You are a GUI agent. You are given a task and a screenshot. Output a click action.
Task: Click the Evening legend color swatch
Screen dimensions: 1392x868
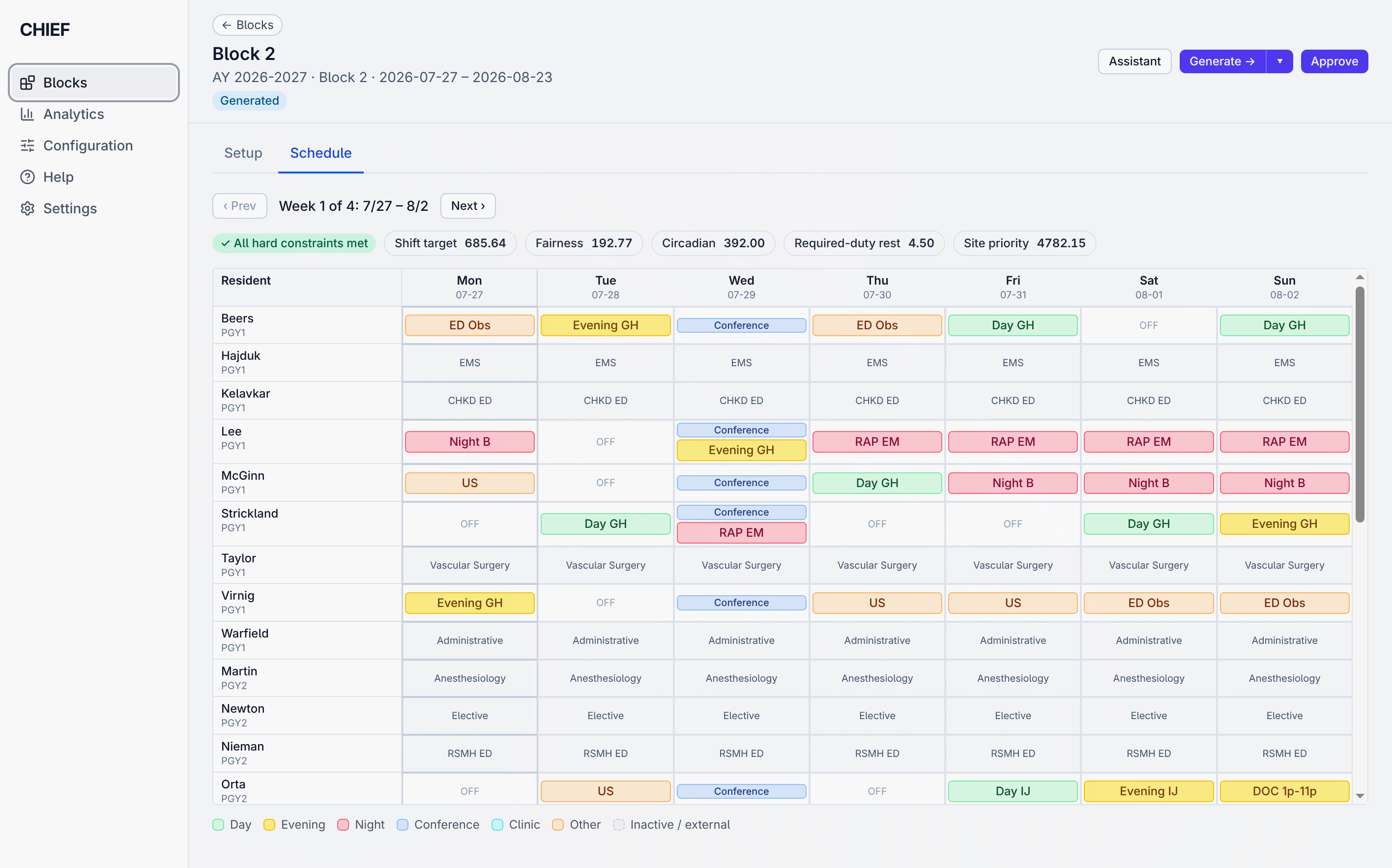(269, 825)
